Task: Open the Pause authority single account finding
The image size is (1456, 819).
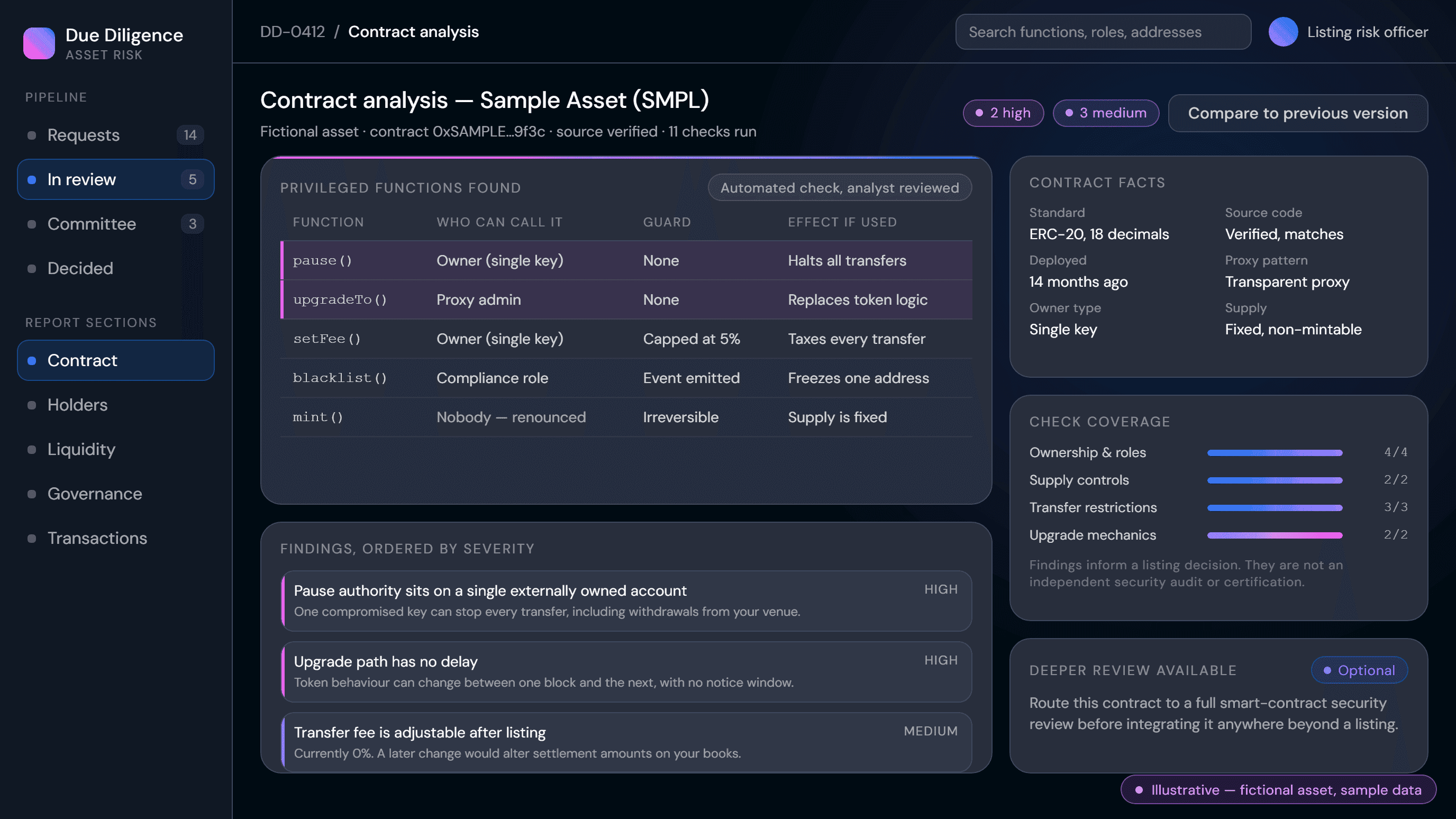Action: 626,601
